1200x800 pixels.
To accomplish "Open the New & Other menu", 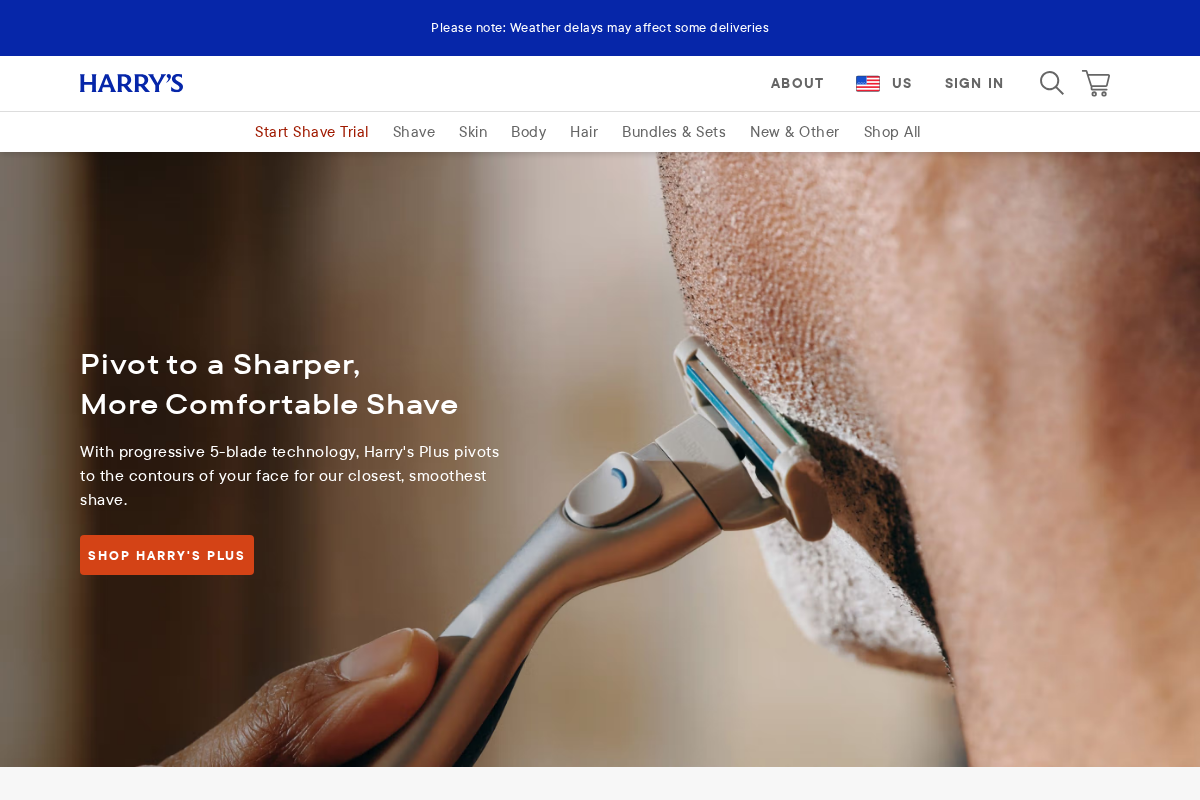I will click(795, 132).
